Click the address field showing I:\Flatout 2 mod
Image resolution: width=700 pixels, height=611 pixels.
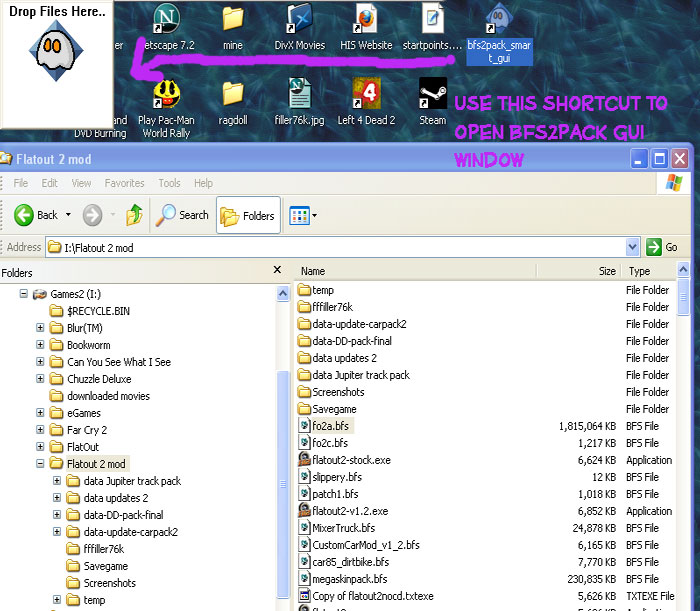click(x=336, y=247)
